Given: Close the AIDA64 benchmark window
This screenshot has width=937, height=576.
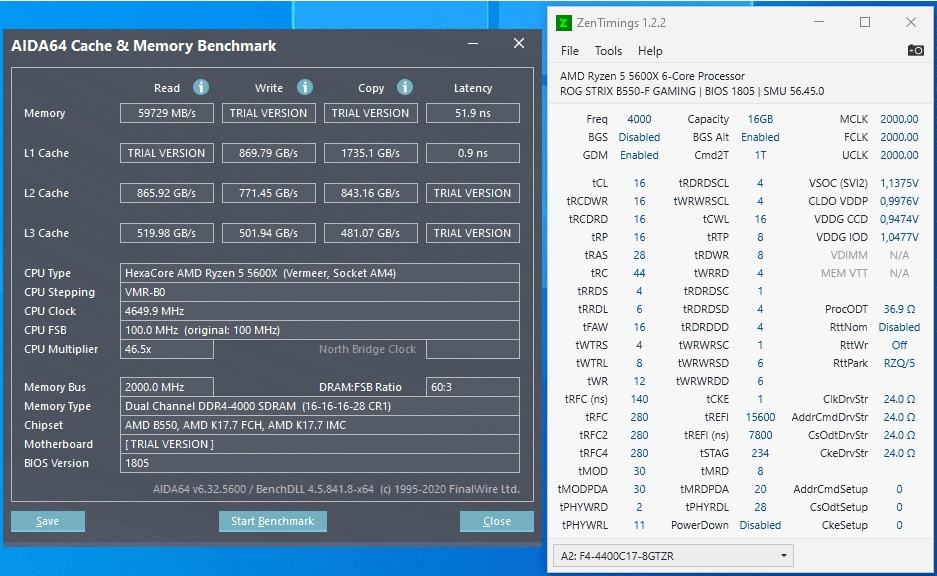Looking at the screenshot, I should [x=519, y=44].
